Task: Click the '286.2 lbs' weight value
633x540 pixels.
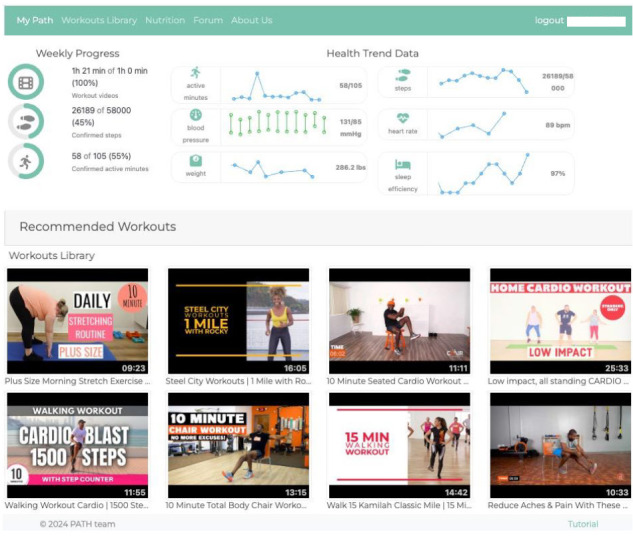Action: point(350,167)
